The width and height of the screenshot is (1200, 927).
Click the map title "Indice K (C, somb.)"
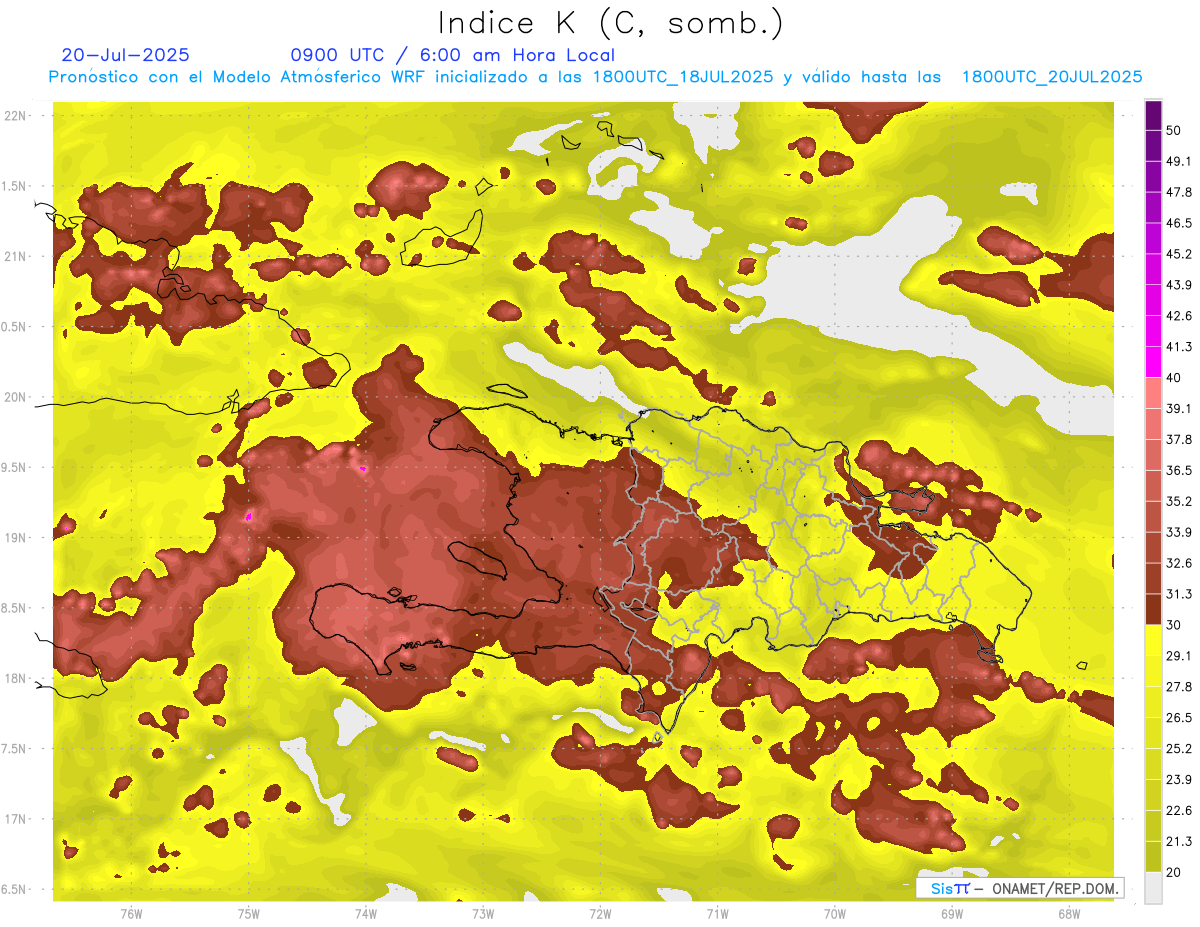[x=609, y=23]
